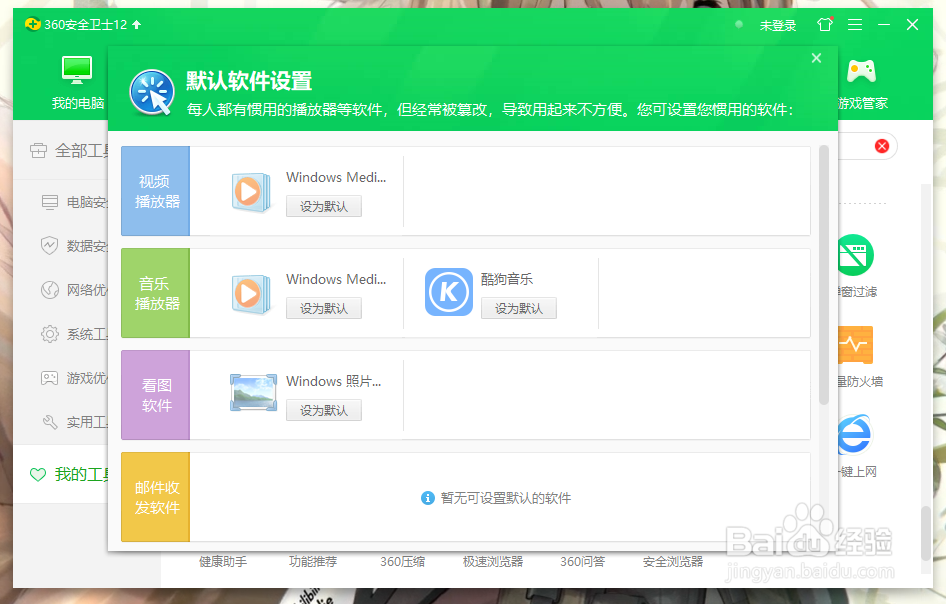
Task: Click the 360安全卫士 shield logo
Action: pyautogui.click(x=31, y=24)
